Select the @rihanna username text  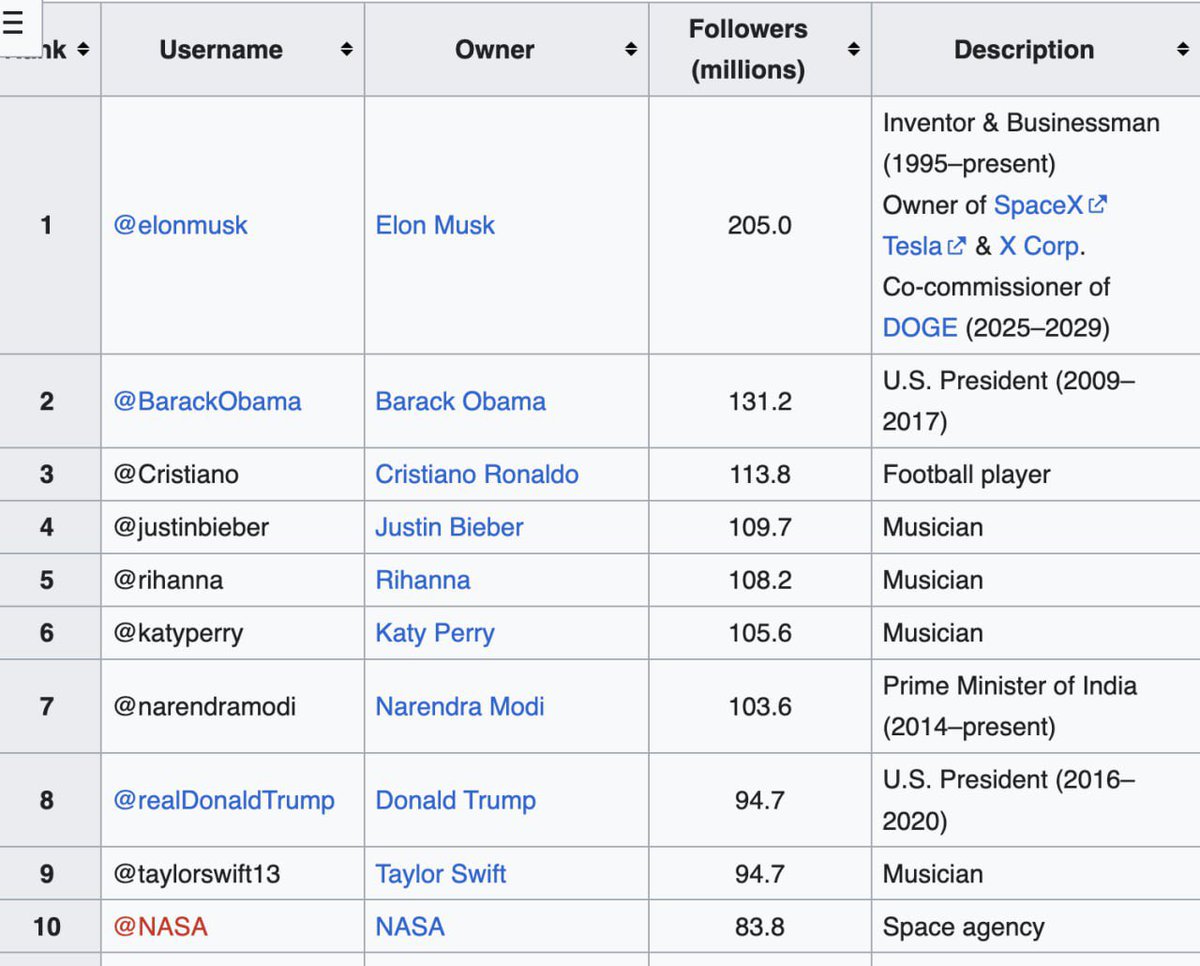[x=168, y=580]
